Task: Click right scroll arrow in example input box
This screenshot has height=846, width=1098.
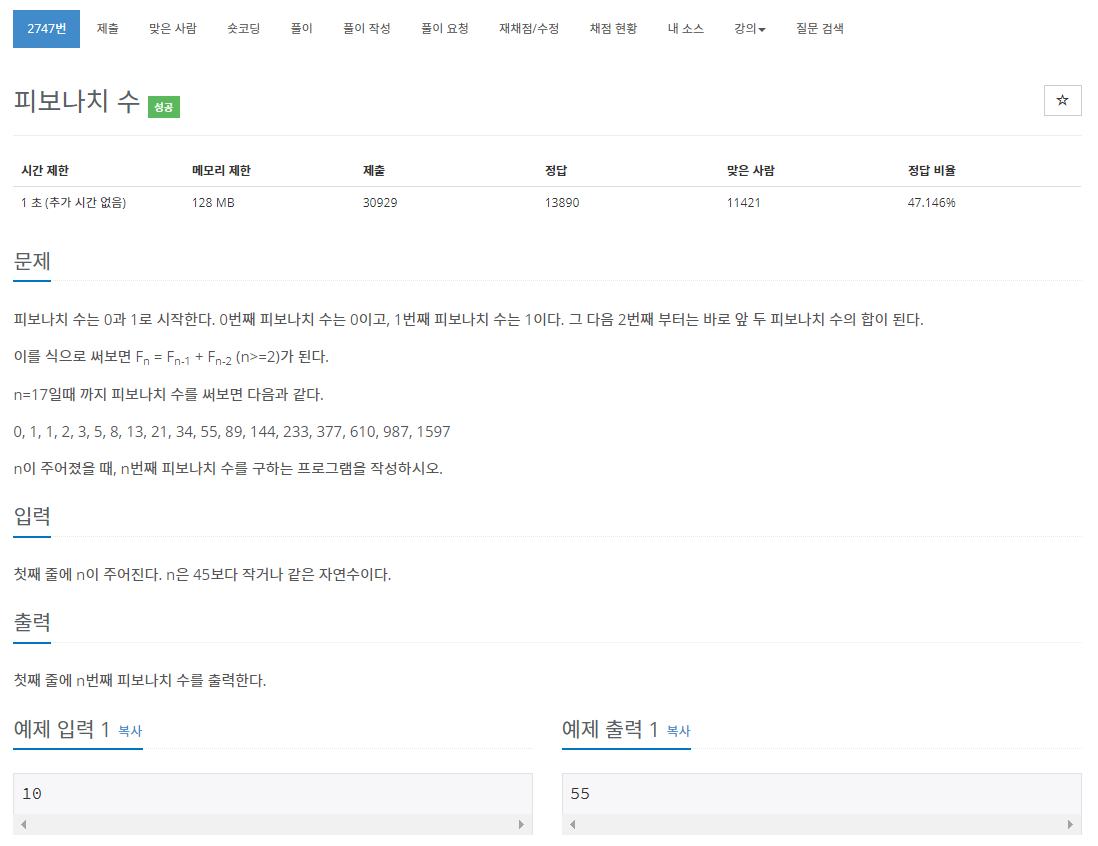Action: 521,824
